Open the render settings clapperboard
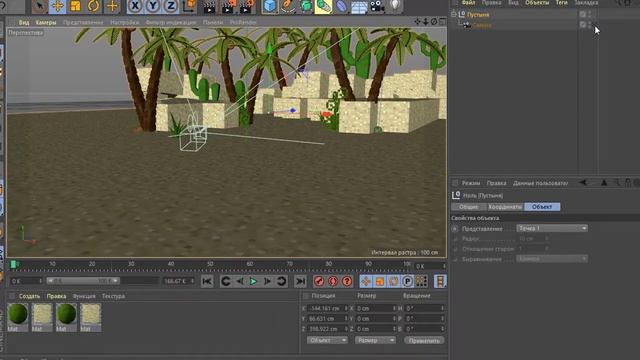 247,6
